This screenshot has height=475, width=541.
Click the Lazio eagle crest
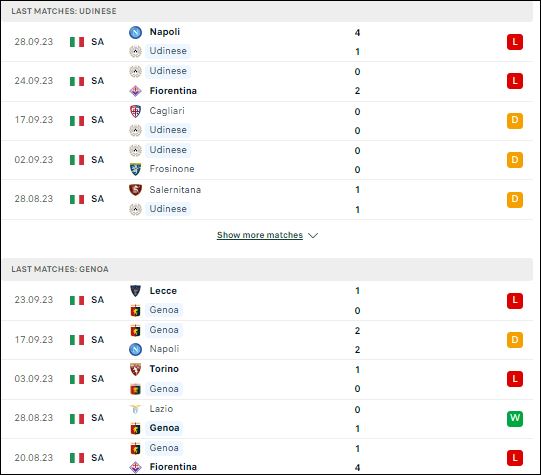[x=135, y=409]
